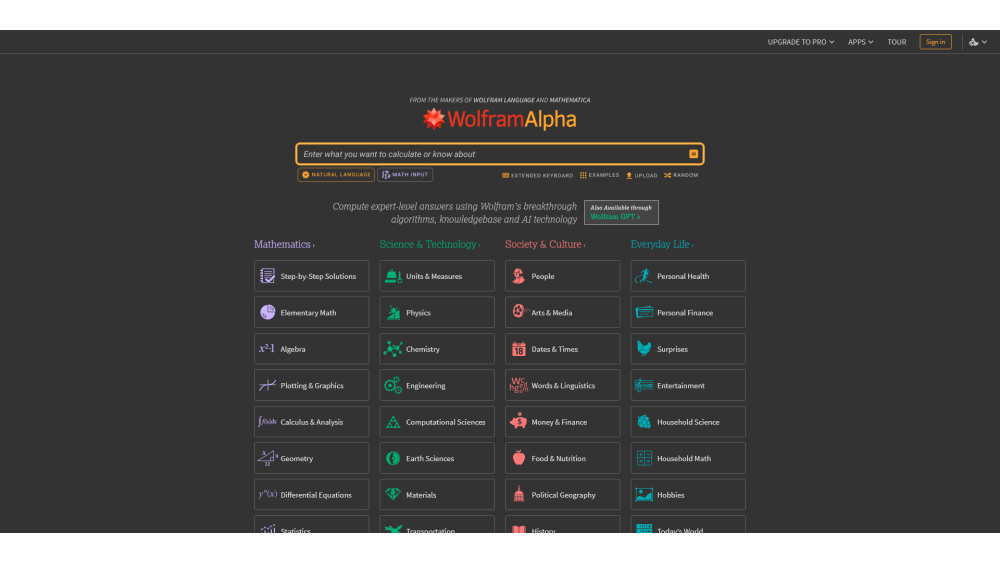Image resolution: width=1000 pixels, height=563 pixels.
Task: Open the Upgrade to Pro dropdown
Action: point(800,42)
